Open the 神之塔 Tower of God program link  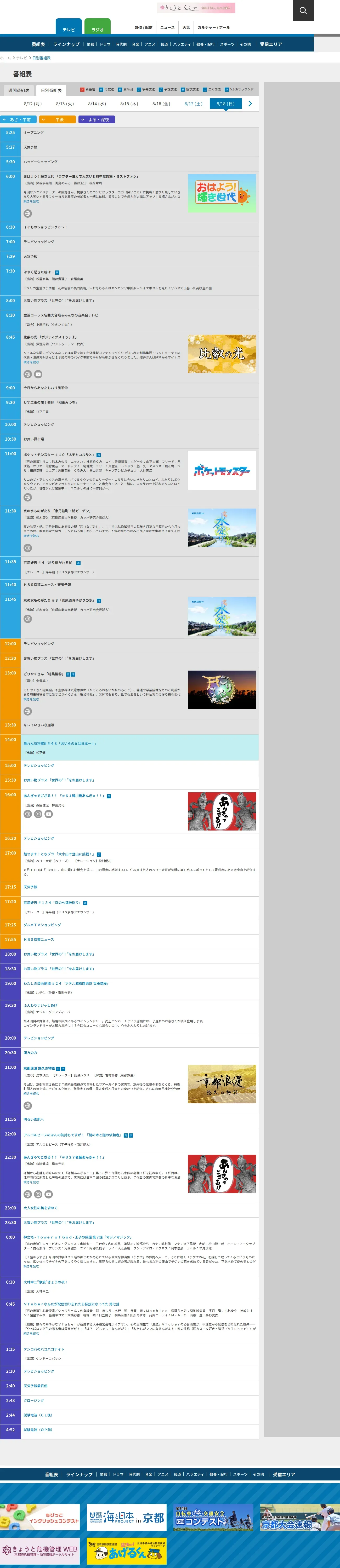(77, 1236)
